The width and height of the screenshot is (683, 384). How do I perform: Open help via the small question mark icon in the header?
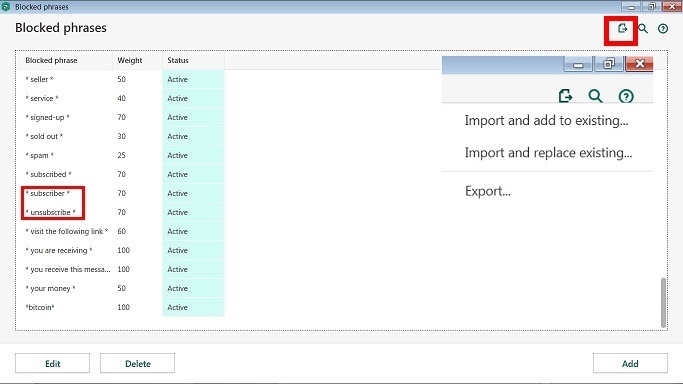663,29
